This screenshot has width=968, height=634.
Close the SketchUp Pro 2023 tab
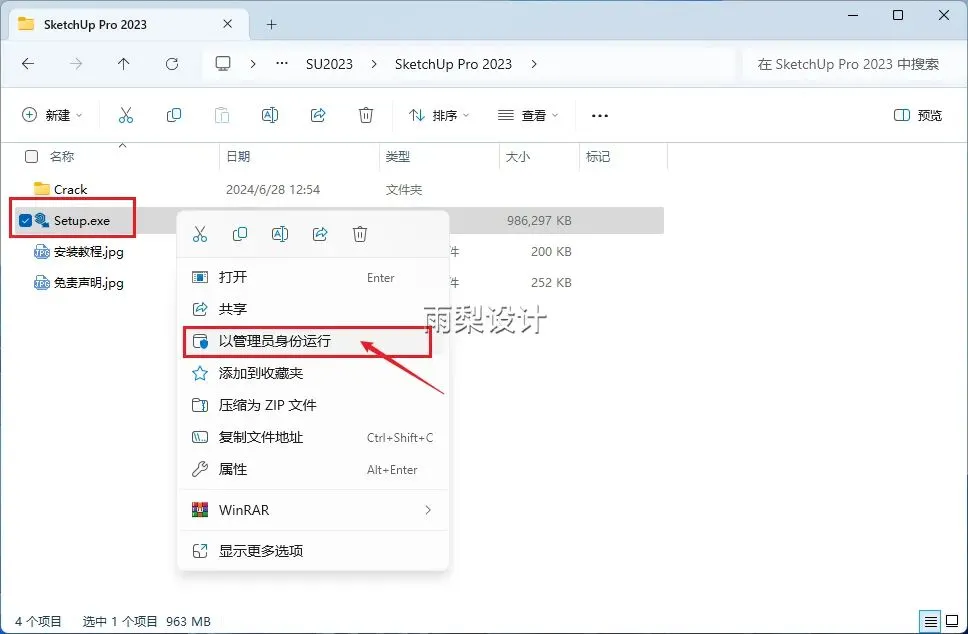pos(228,24)
